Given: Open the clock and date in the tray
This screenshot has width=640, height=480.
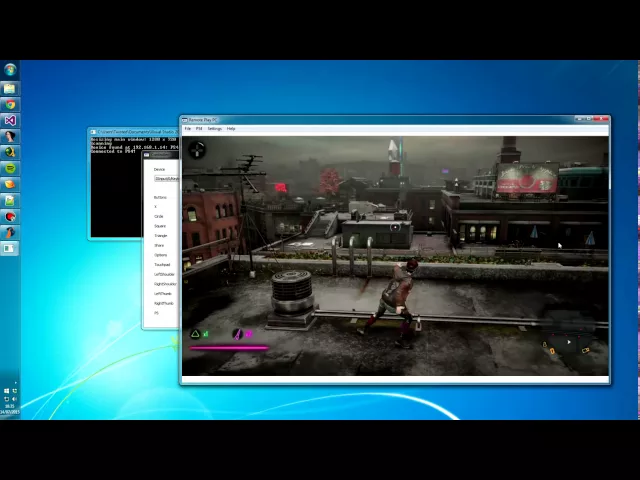Looking at the screenshot, I should pos(10,409).
